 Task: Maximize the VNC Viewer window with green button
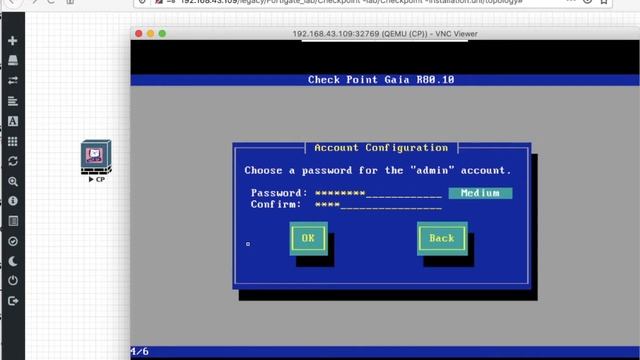(162, 33)
